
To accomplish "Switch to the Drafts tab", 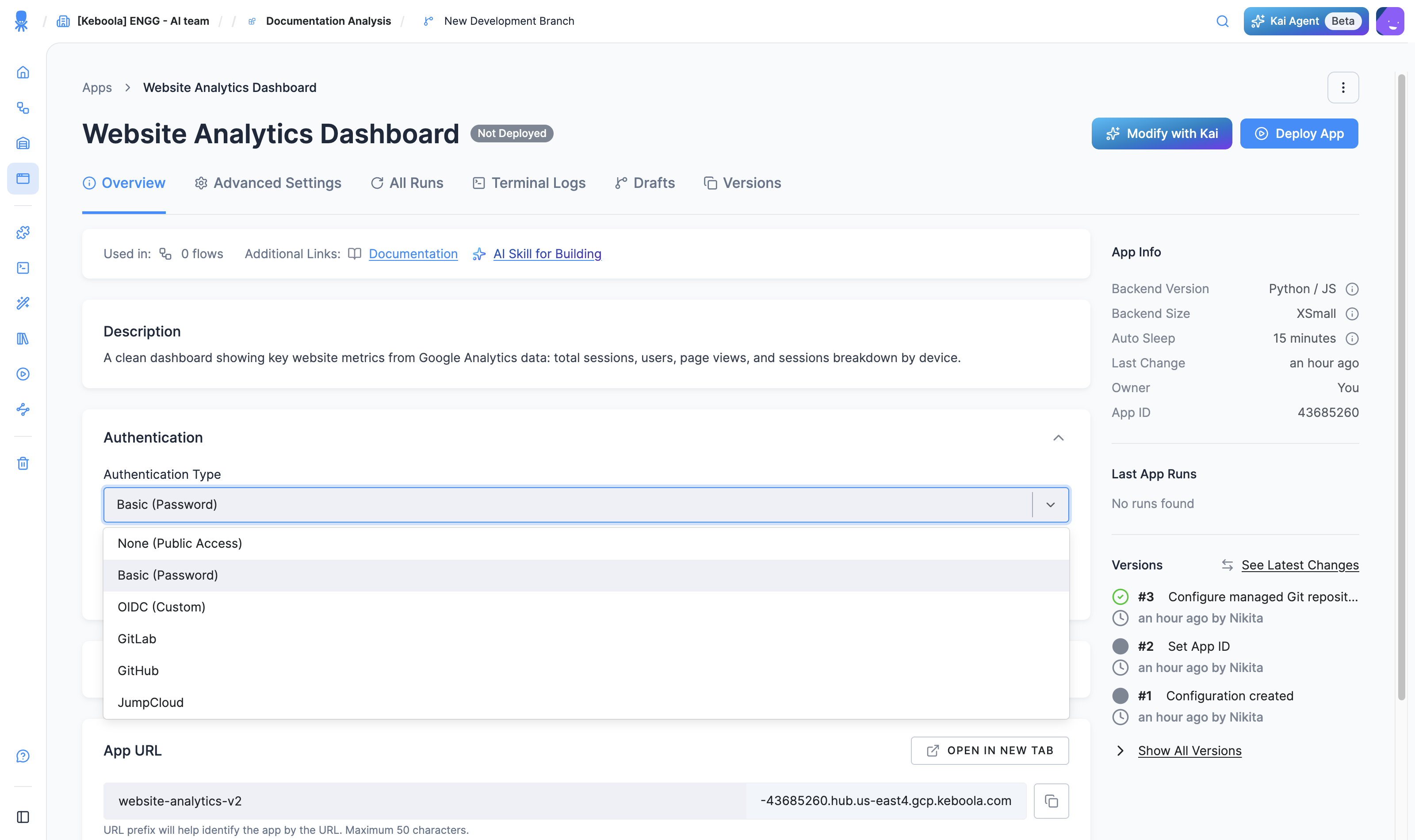I will tap(645, 183).
